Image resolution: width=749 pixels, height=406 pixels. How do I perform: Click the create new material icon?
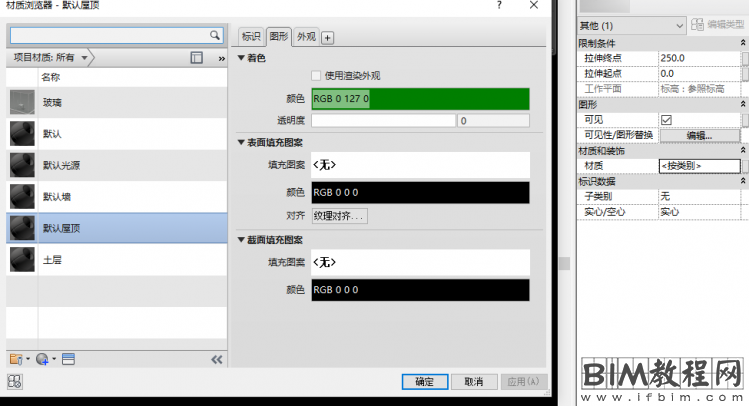(x=43, y=358)
